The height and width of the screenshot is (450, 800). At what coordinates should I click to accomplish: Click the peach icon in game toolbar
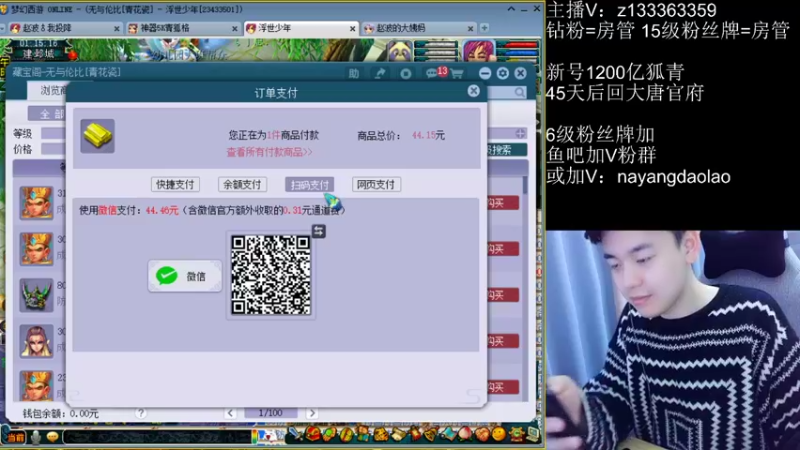[465, 434]
